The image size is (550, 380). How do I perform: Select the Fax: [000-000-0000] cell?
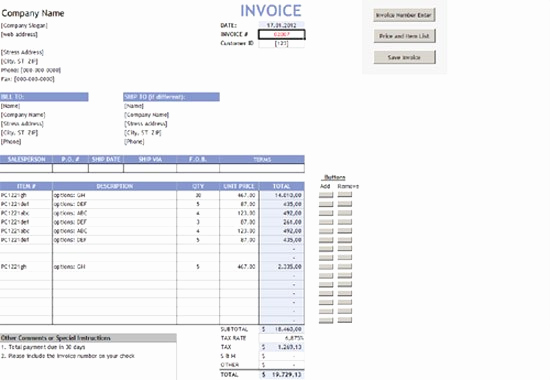tap(28, 79)
